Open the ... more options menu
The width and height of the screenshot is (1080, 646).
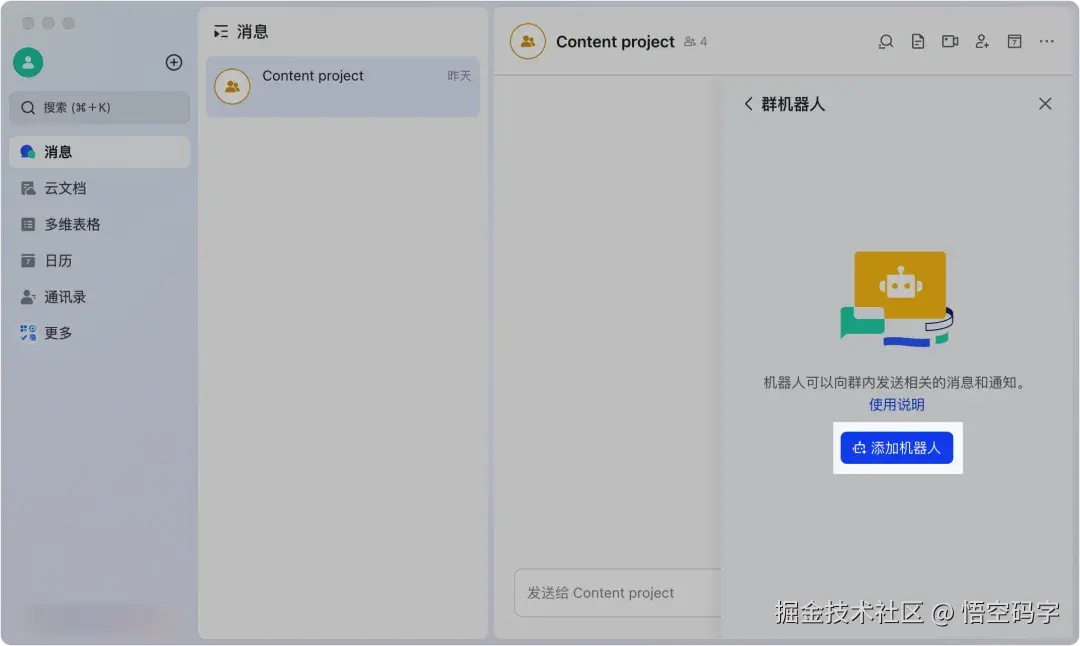click(x=1045, y=41)
